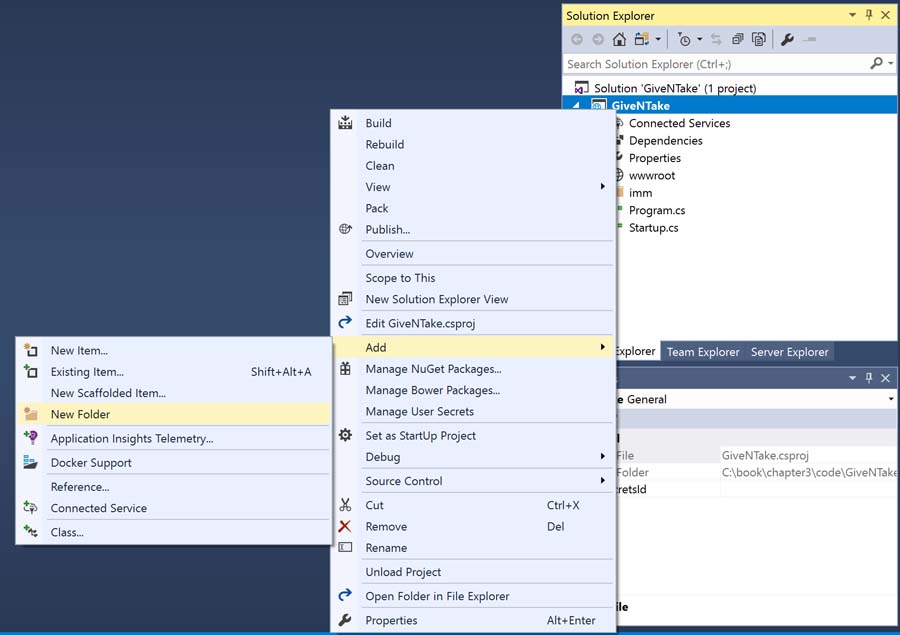900x635 pixels.
Task: Open the Solution Explorer window position dropdown
Action: (x=852, y=15)
